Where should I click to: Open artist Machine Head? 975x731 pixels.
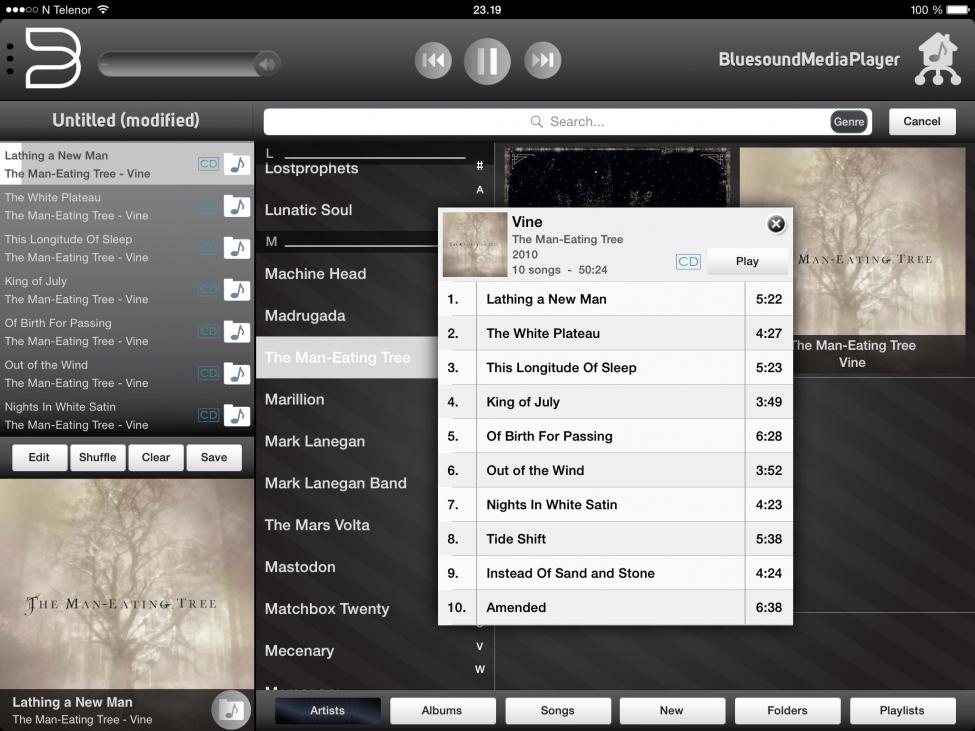pos(315,274)
